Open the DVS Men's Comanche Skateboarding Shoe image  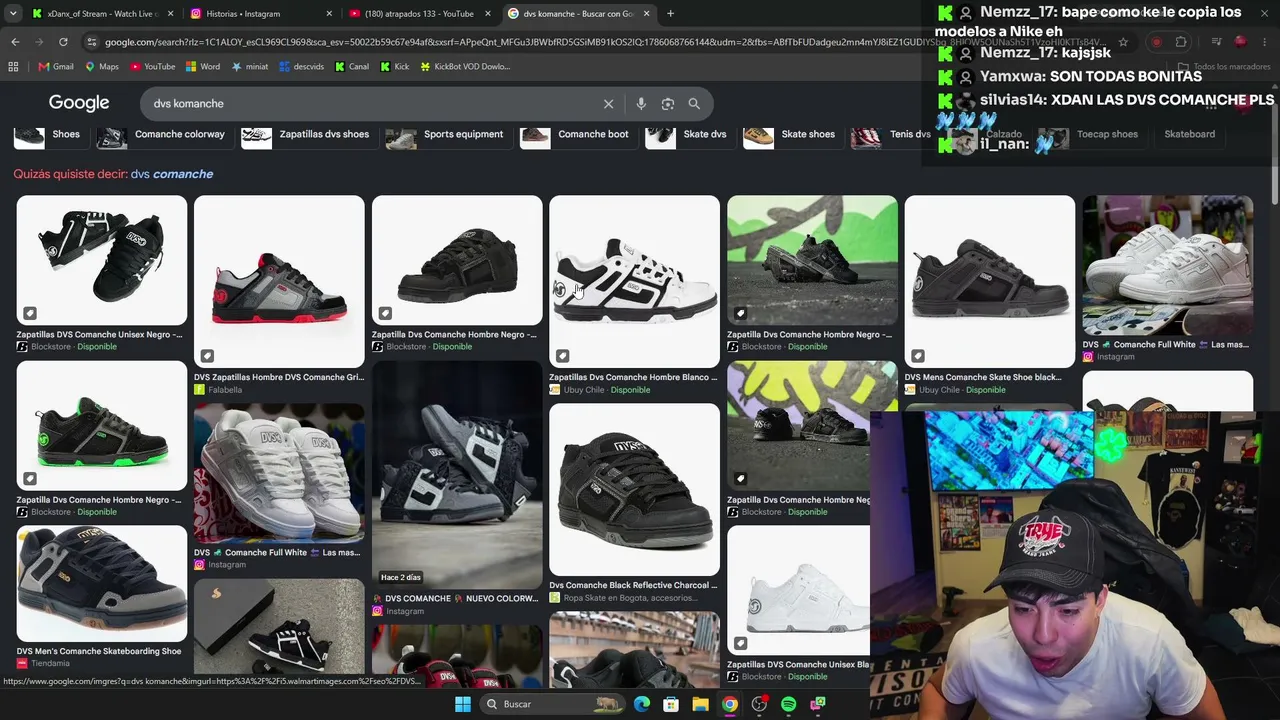coord(101,584)
